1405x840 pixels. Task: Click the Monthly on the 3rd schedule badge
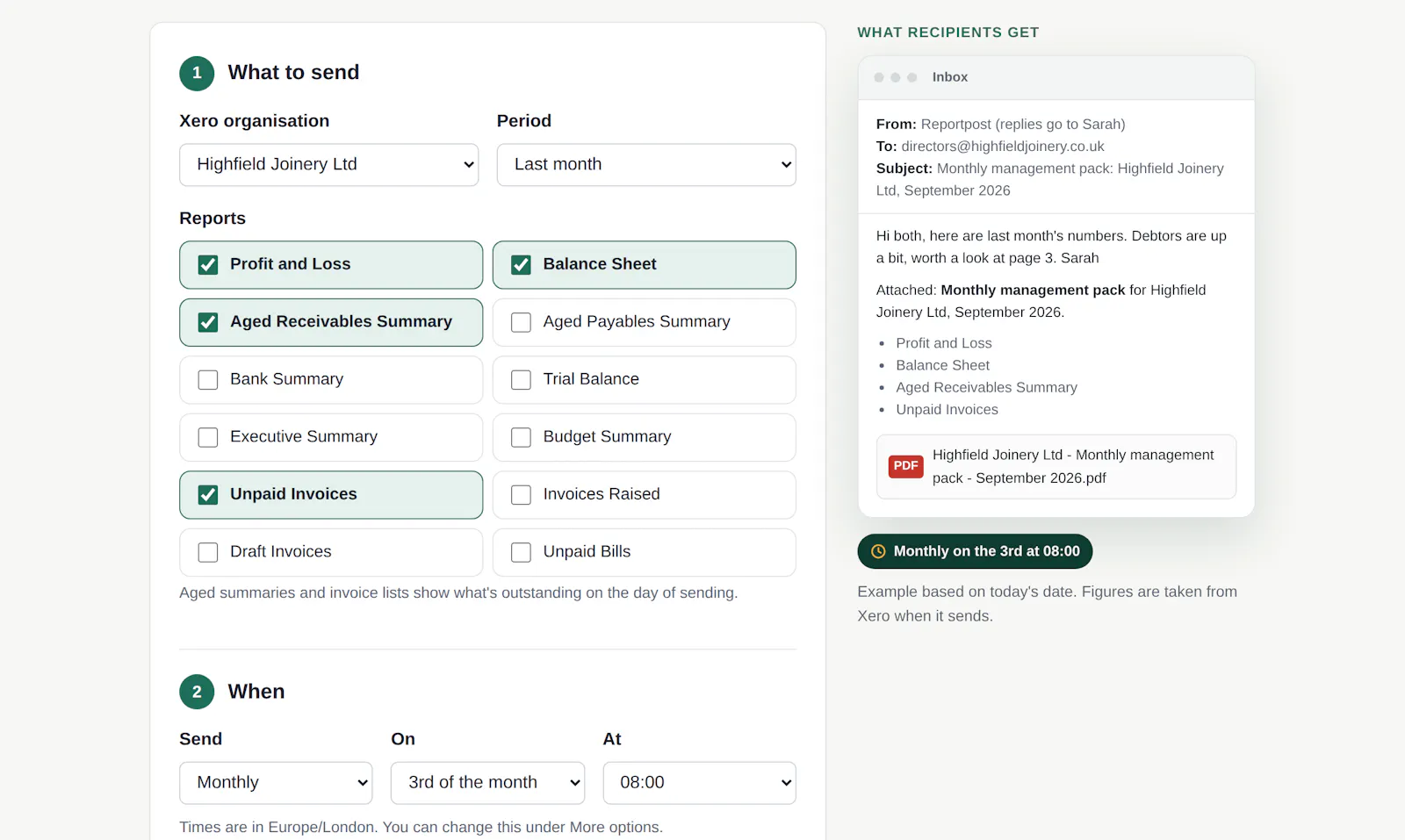tap(975, 551)
